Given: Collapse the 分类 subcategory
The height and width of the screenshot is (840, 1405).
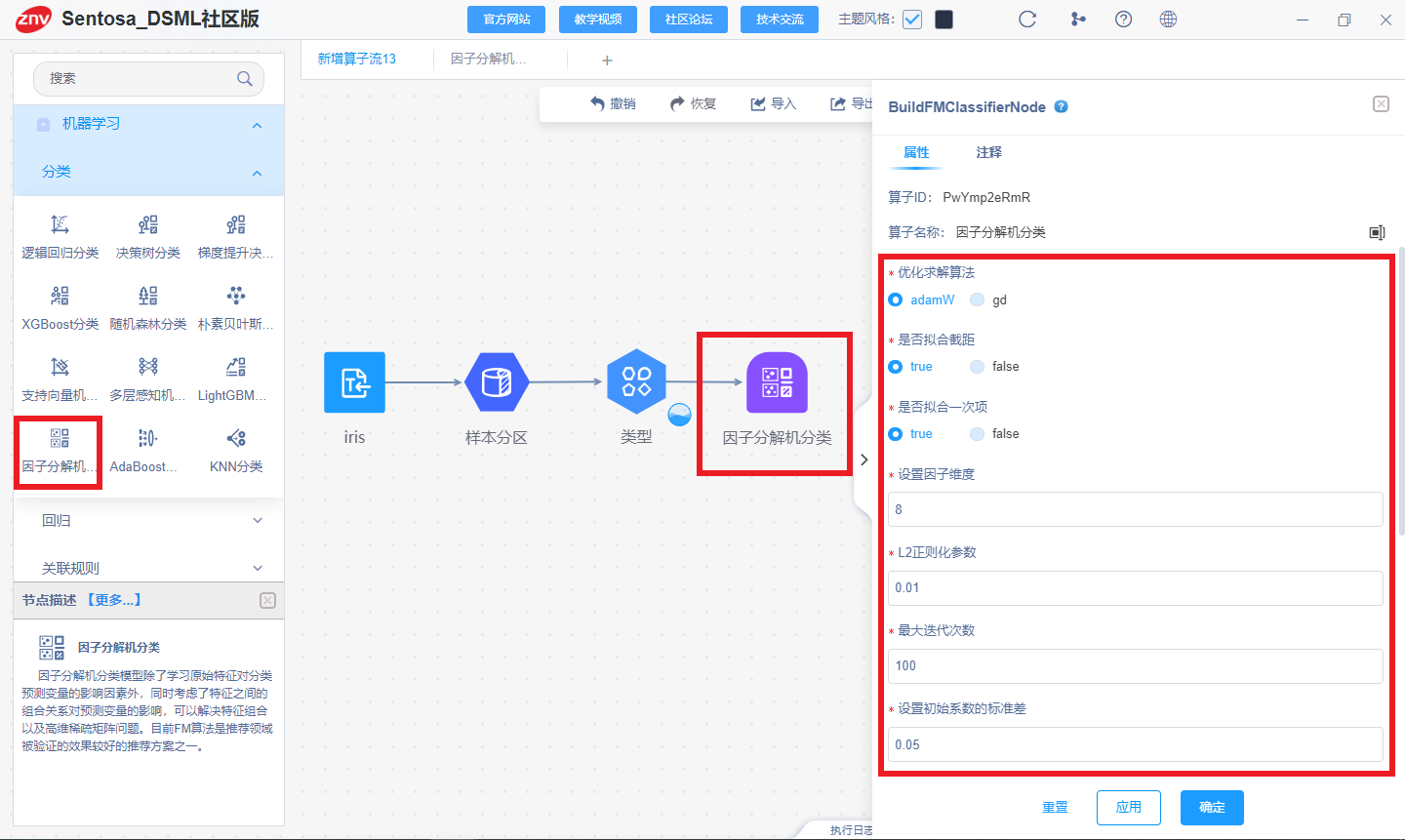Looking at the screenshot, I should [257, 173].
